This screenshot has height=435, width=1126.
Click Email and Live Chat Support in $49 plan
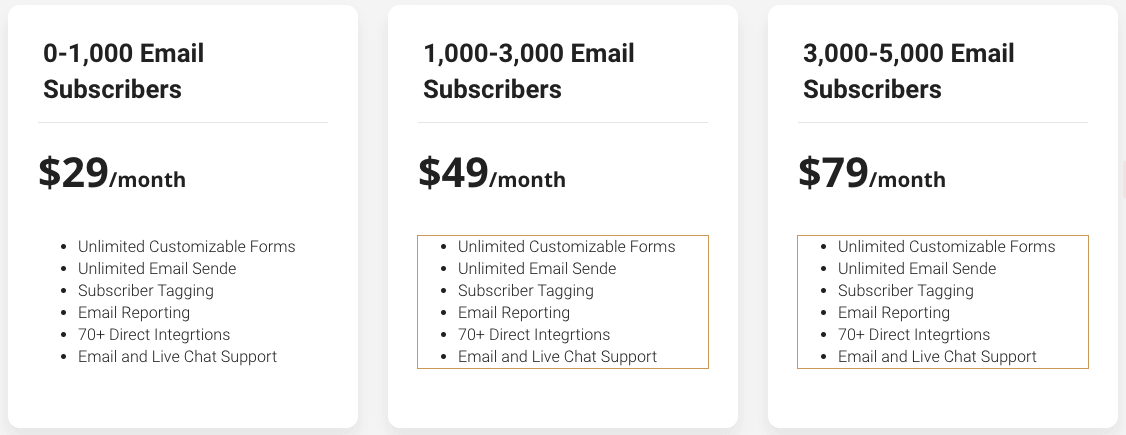[x=557, y=357]
